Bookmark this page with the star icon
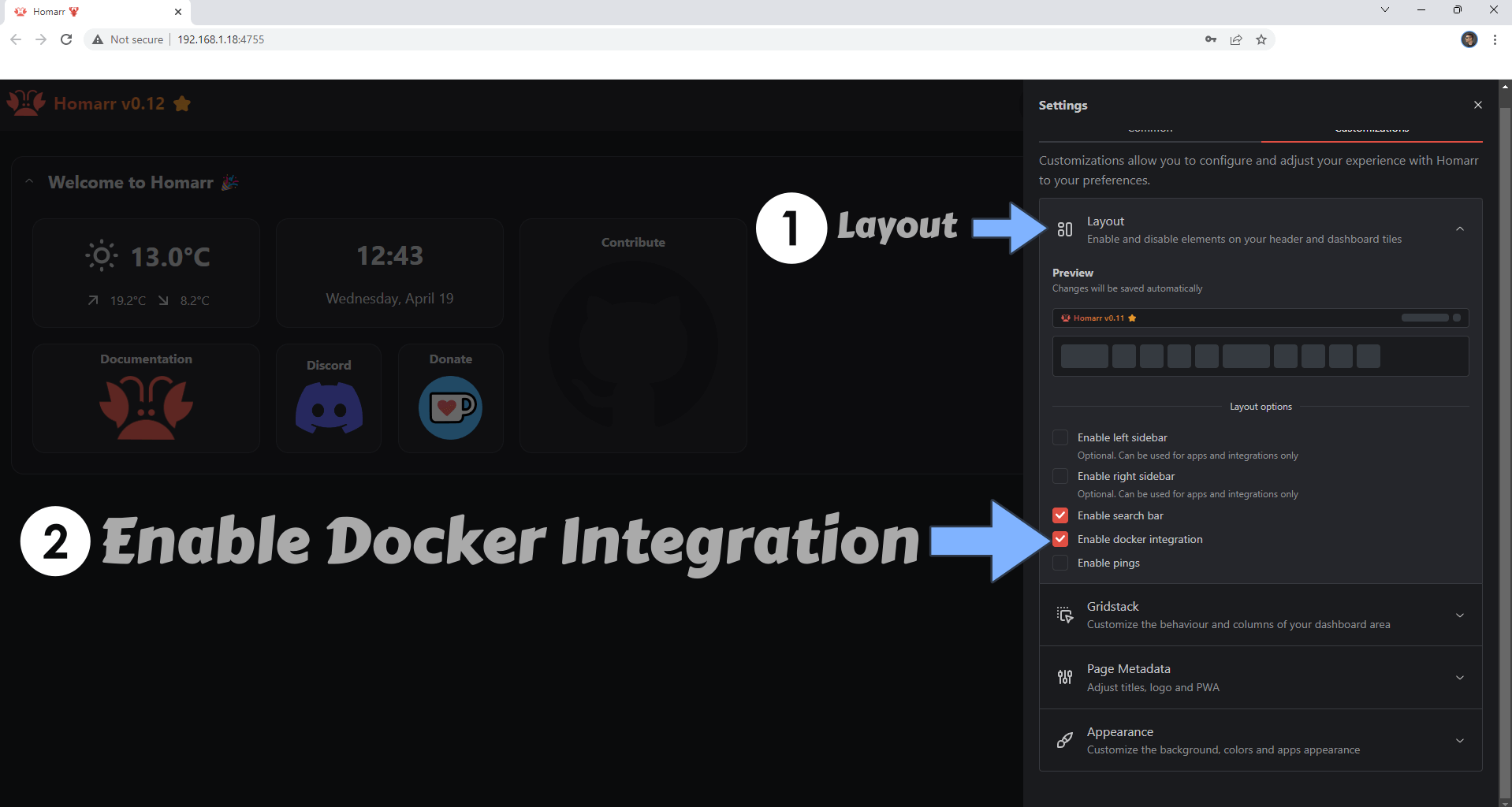Viewport: 1512px width, 807px height. click(x=1261, y=39)
